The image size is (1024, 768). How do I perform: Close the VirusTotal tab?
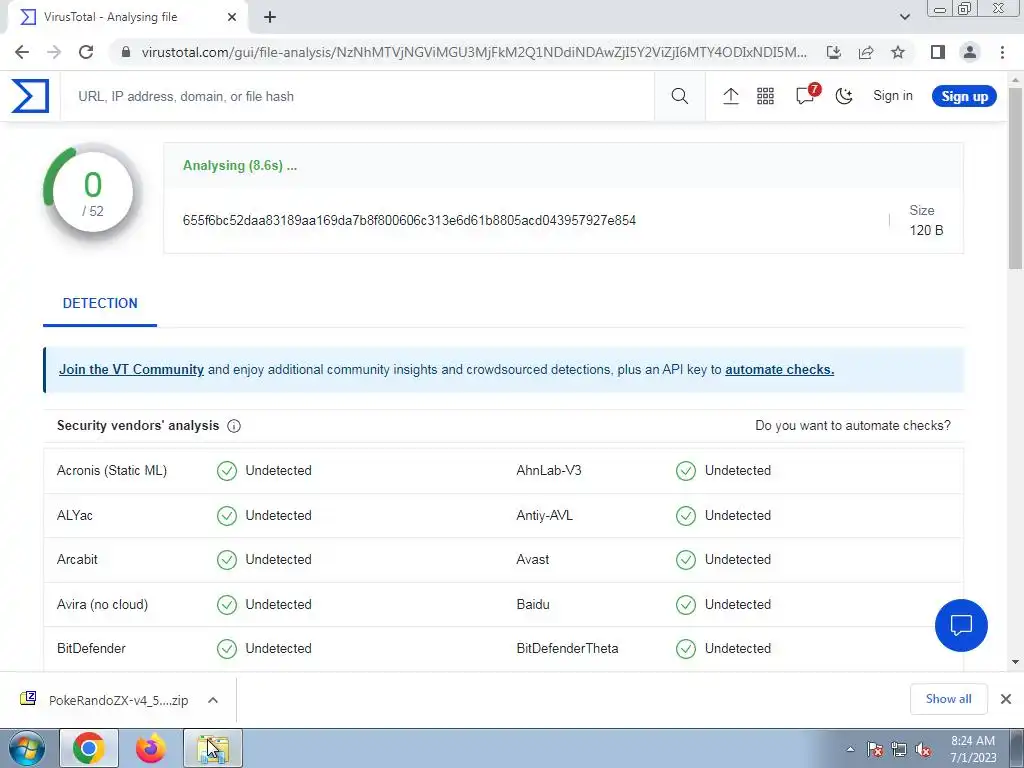[232, 17]
